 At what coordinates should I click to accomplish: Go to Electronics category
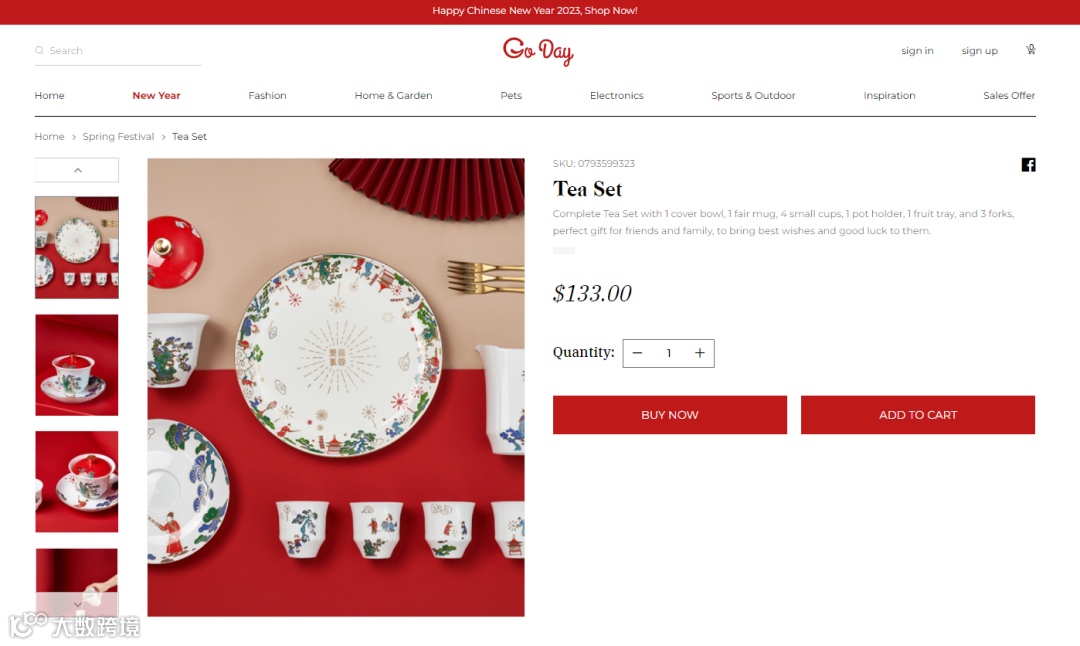click(x=616, y=96)
